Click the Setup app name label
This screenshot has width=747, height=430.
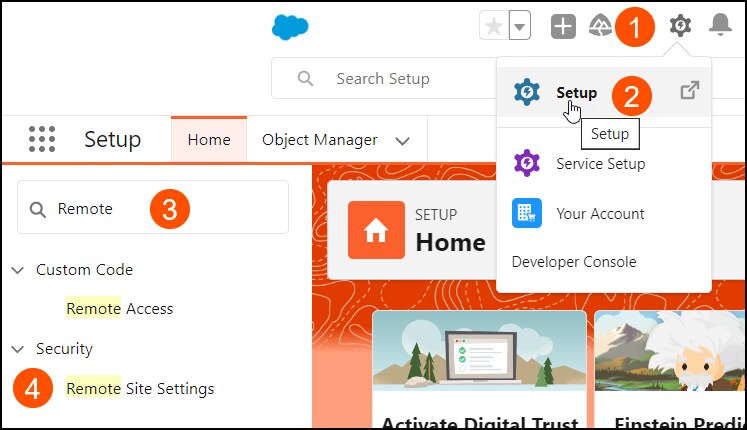[x=112, y=140]
